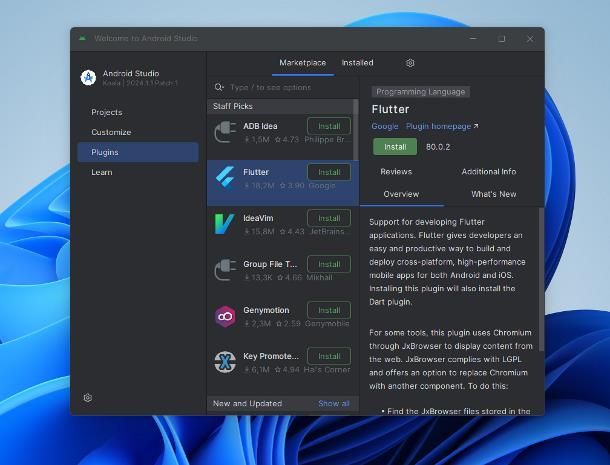The height and width of the screenshot is (465, 610).
Task: Click the ADB Idea plugin icon
Action: click(225, 132)
